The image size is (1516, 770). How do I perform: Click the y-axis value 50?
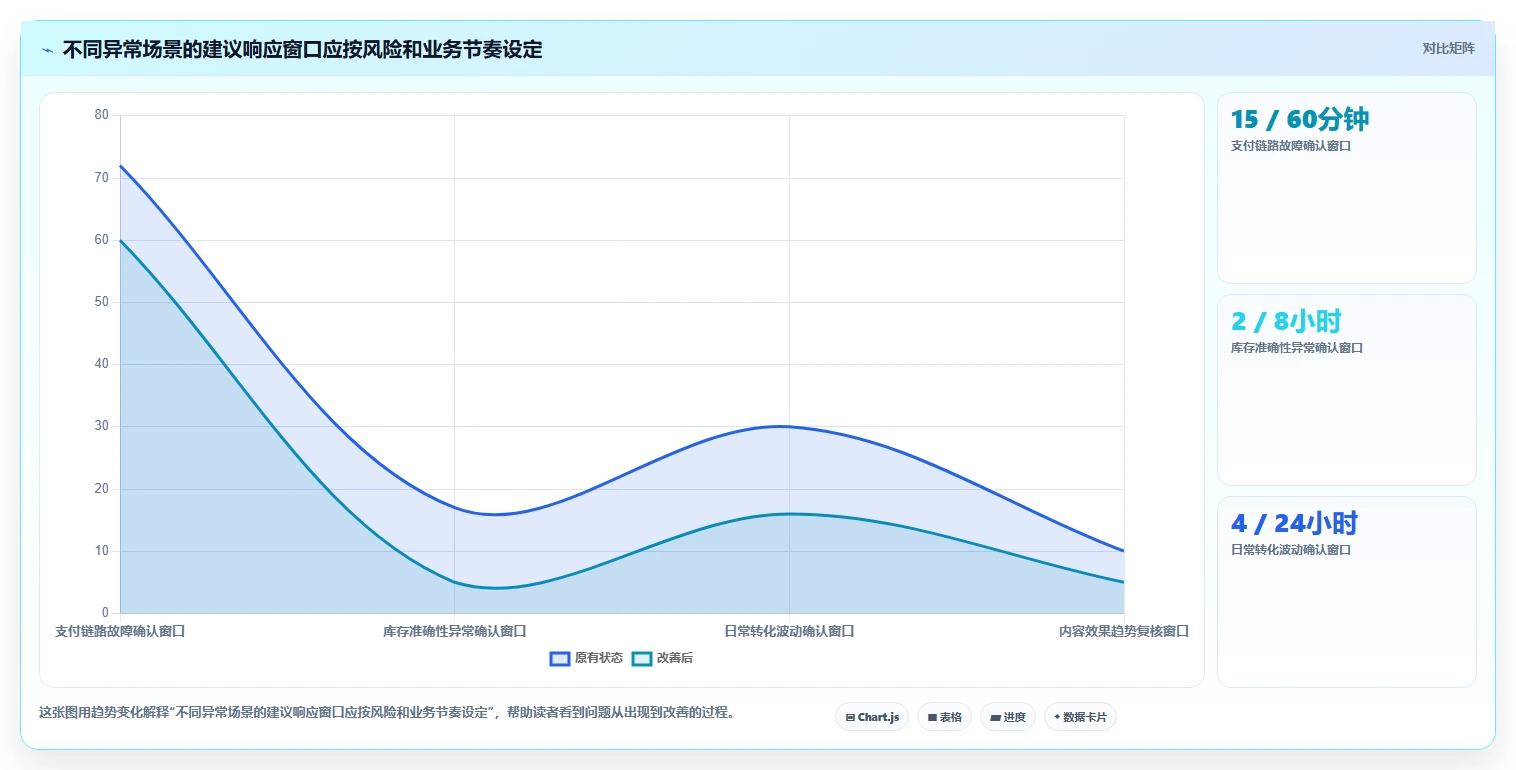click(x=101, y=302)
